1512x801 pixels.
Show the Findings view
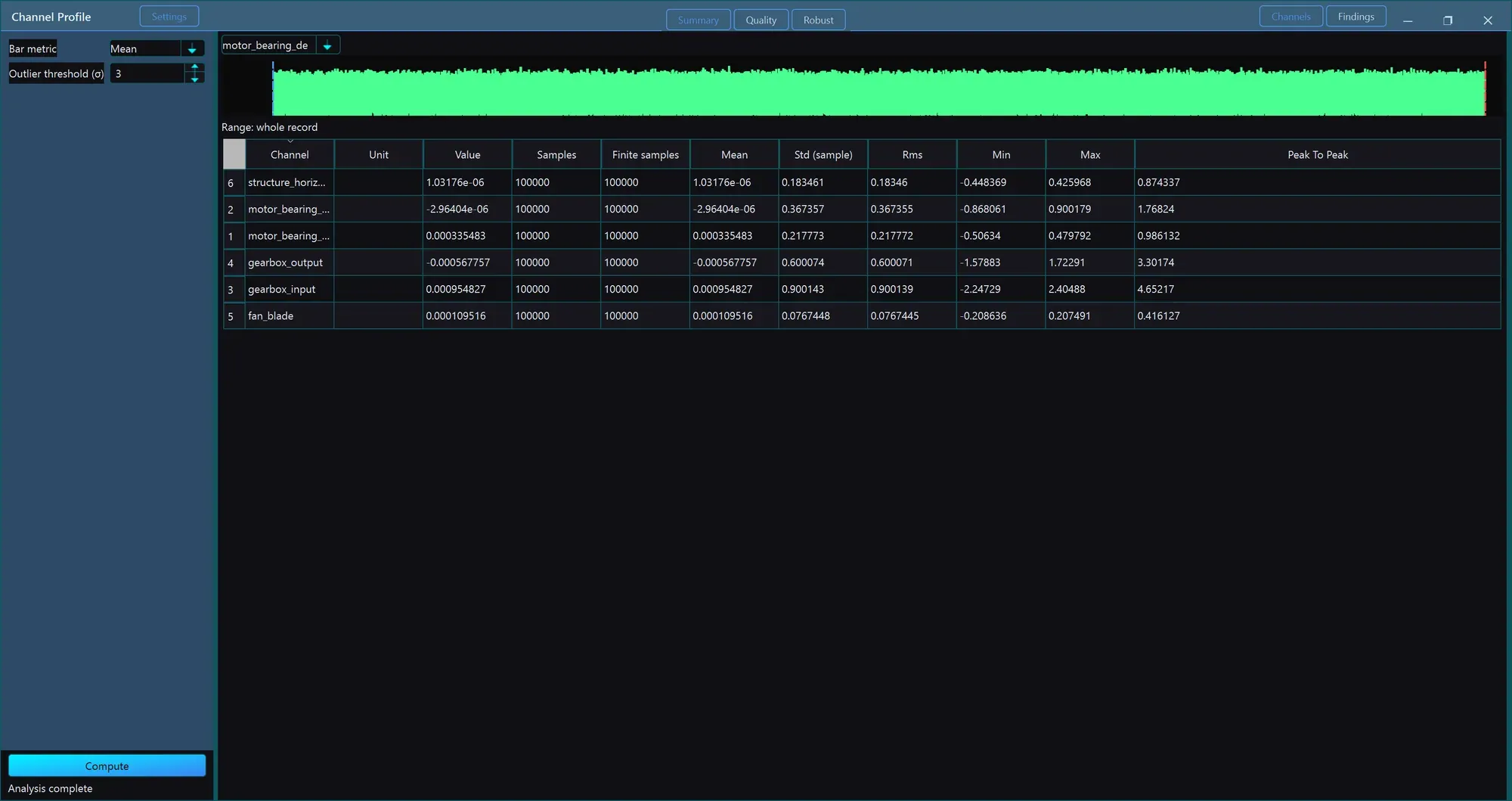(x=1356, y=17)
